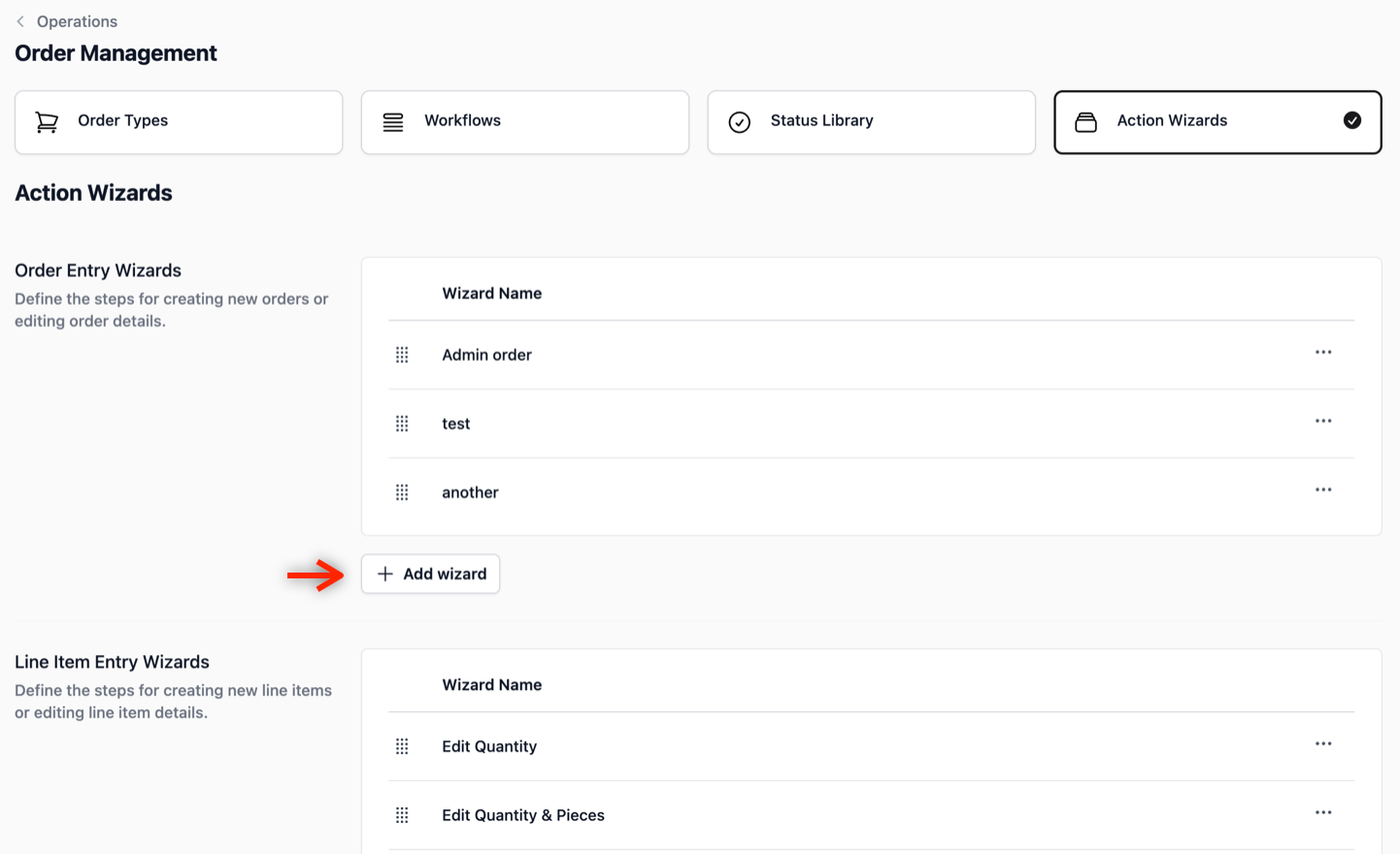
Task: Open more options for Edit Quantity & Pieces
Action: coord(1323,813)
